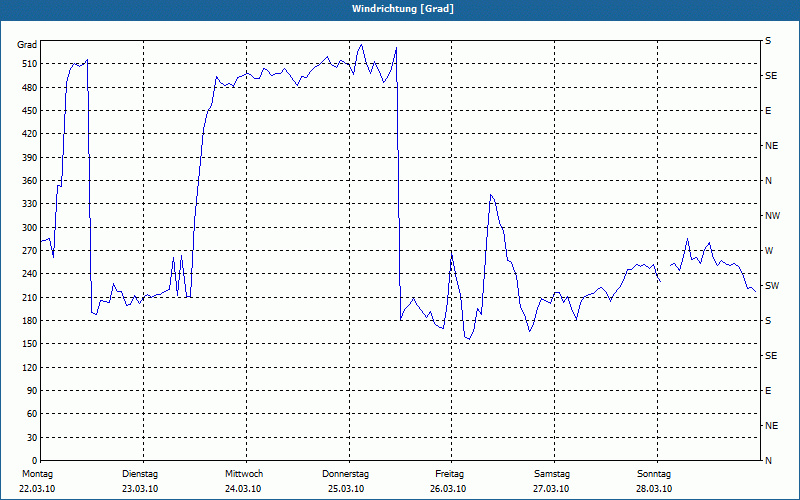Image resolution: width=800 pixels, height=500 pixels.
Task: Select the Grad axis unit label
Action: coord(27,45)
